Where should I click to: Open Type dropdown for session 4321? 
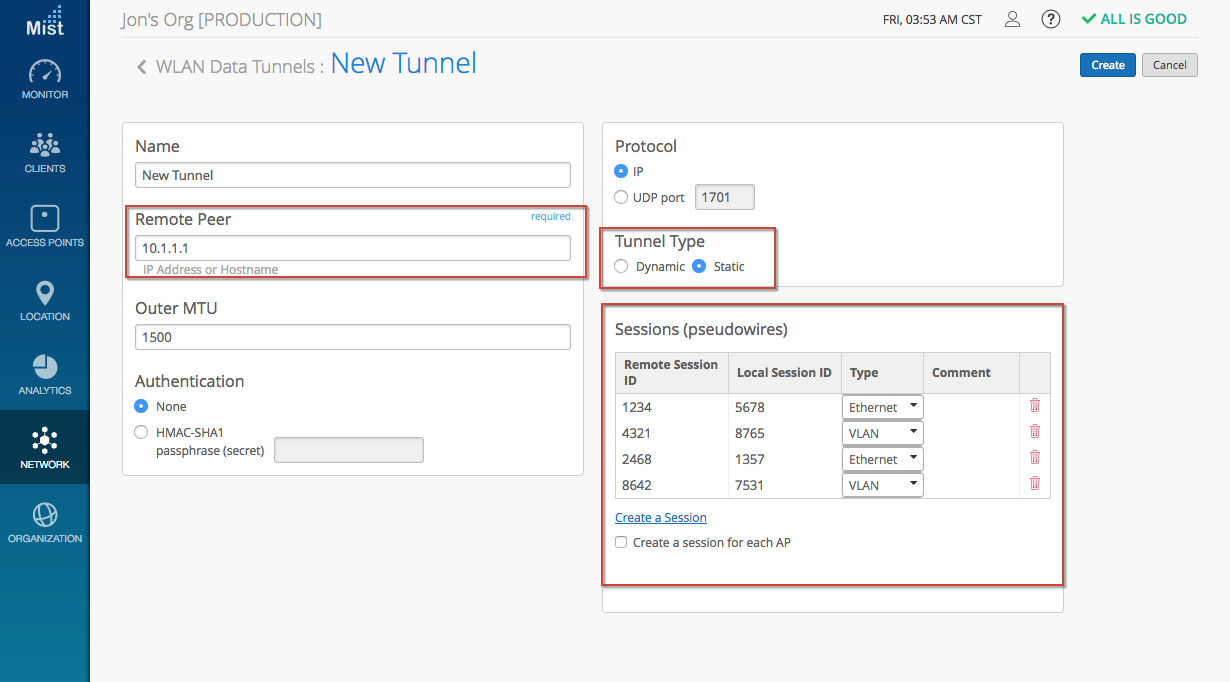click(x=882, y=433)
